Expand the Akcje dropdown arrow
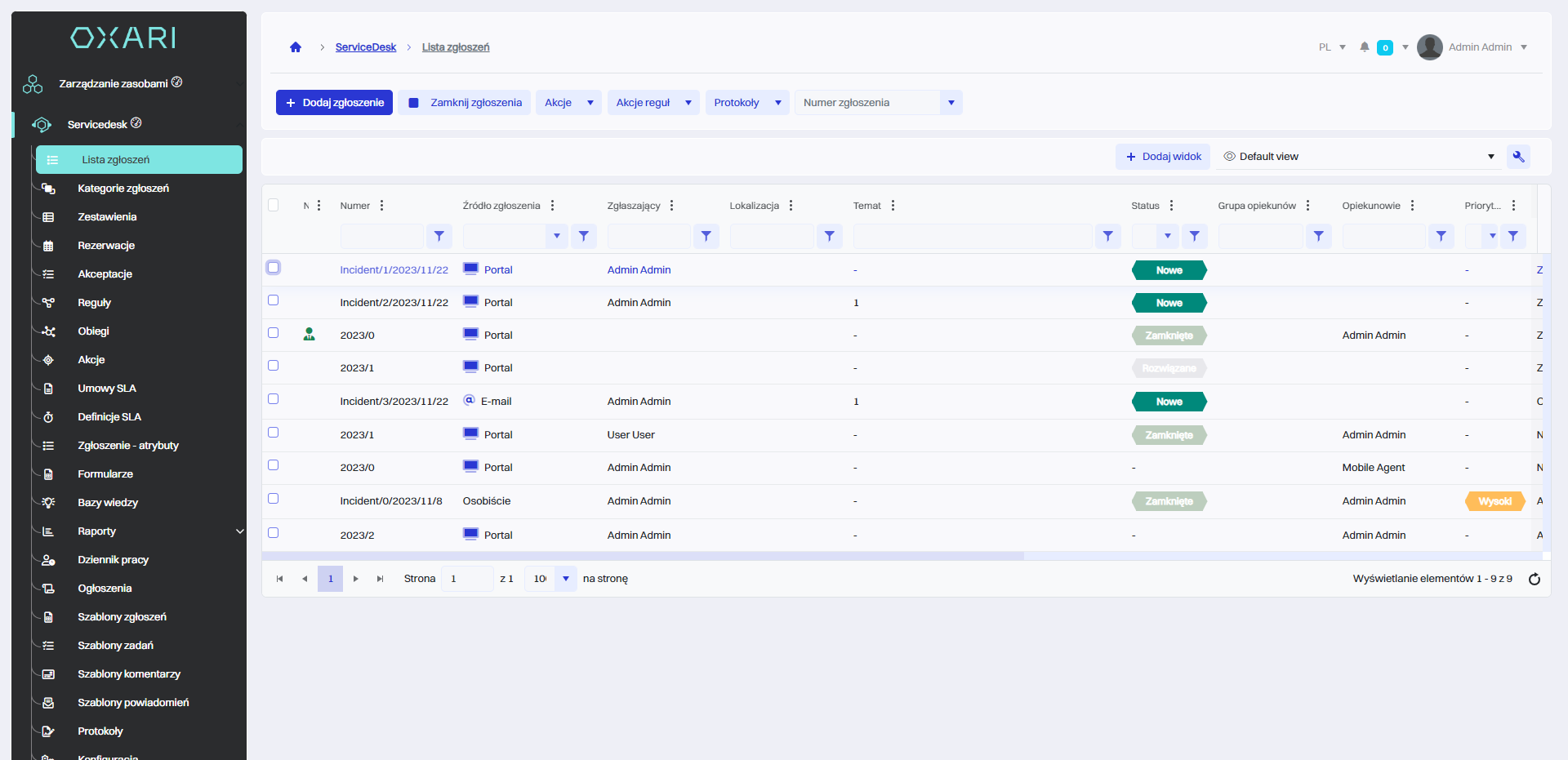 (x=590, y=103)
